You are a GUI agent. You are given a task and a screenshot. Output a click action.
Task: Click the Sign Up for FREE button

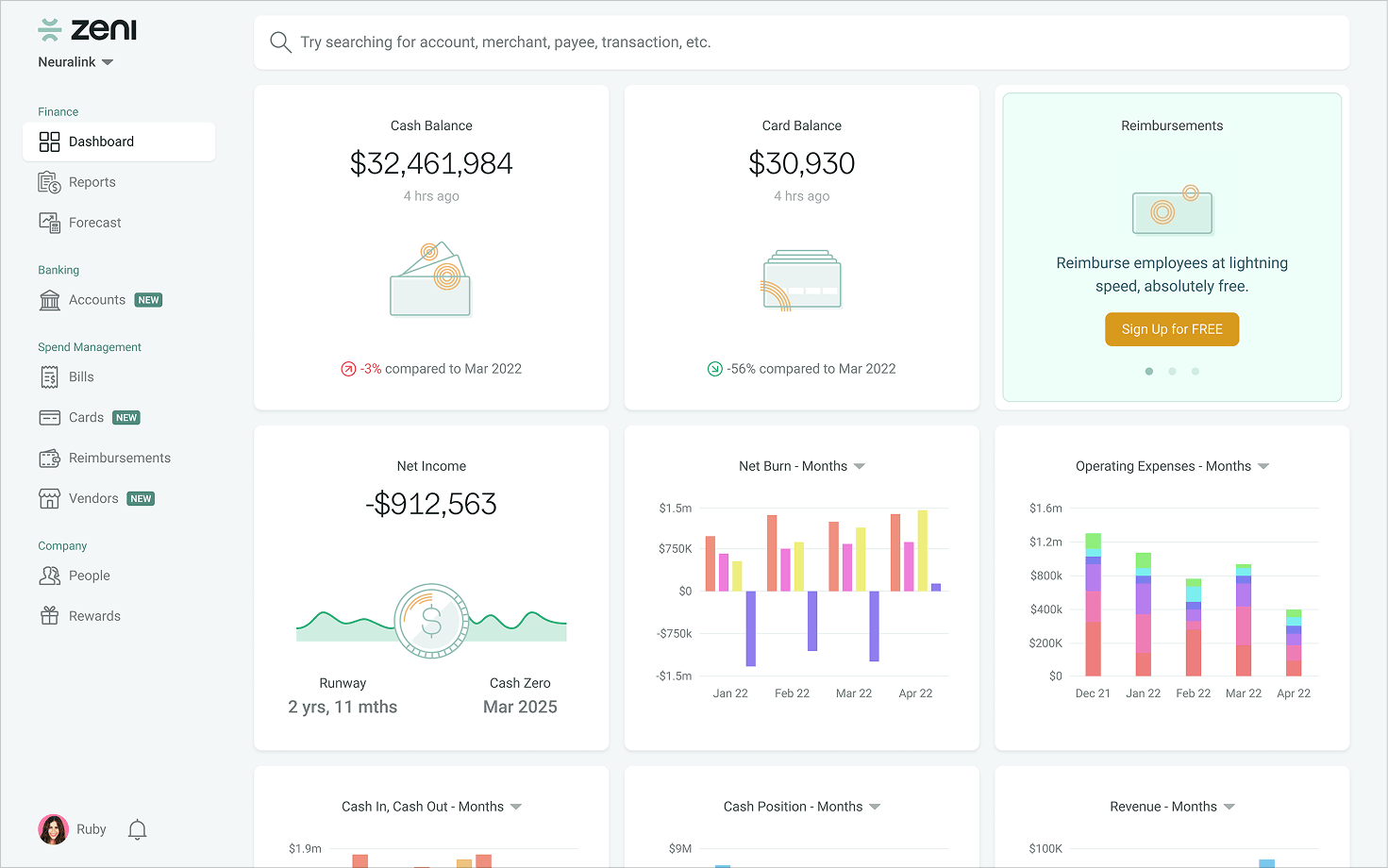click(1172, 328)
